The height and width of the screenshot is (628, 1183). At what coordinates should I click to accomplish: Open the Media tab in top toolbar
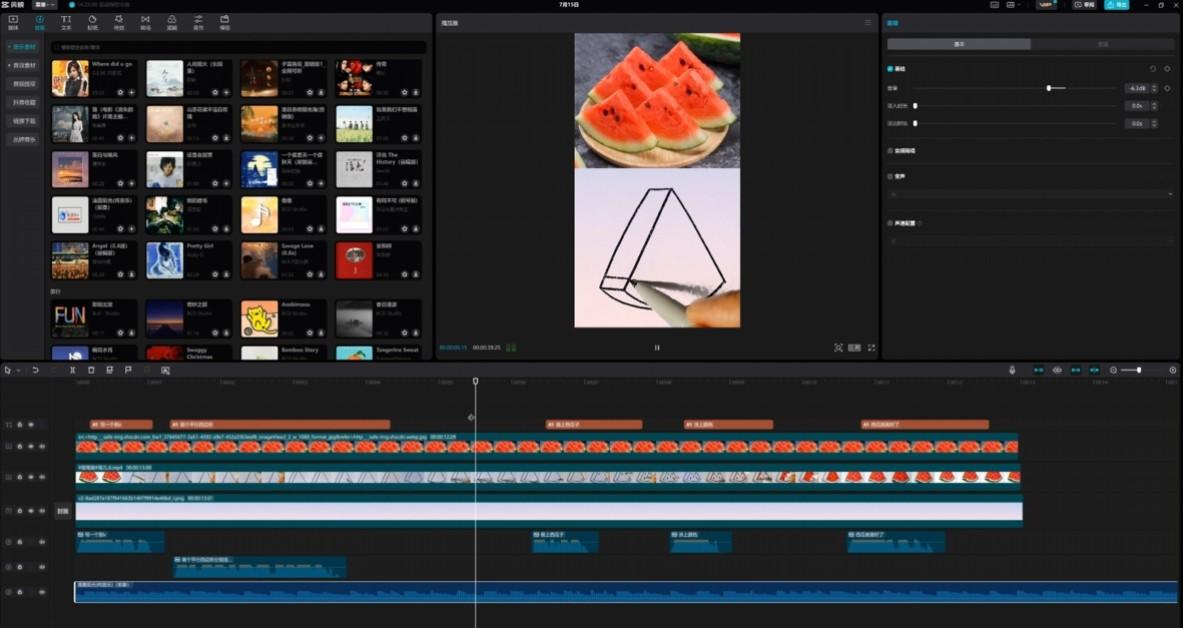(13, 22)
